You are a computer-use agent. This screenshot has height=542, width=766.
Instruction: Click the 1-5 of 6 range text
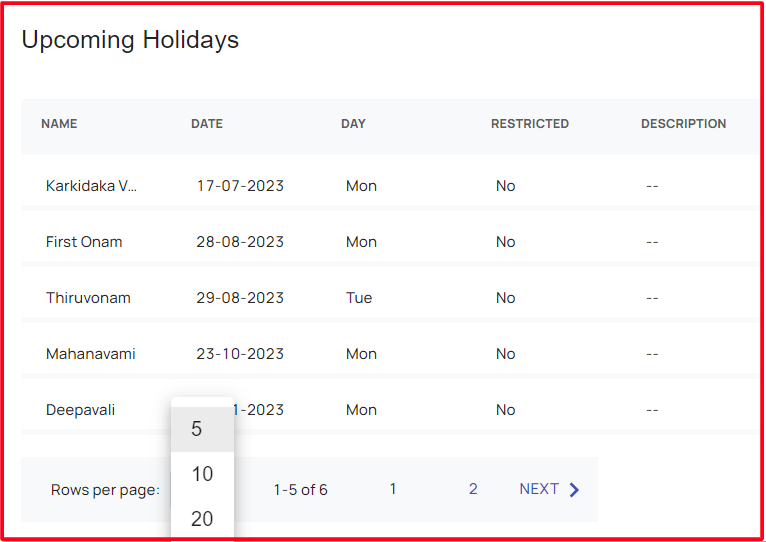tap(300, 490)
